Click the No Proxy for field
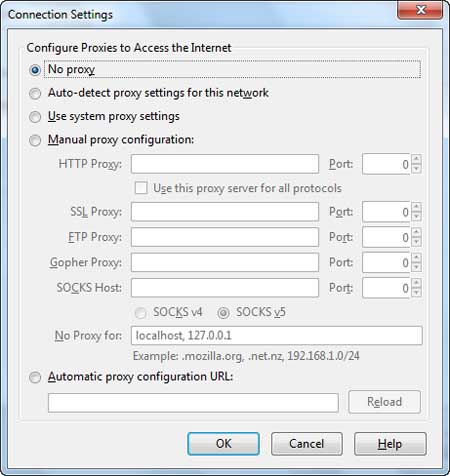 pyautogui.click(x=277, y=336)
